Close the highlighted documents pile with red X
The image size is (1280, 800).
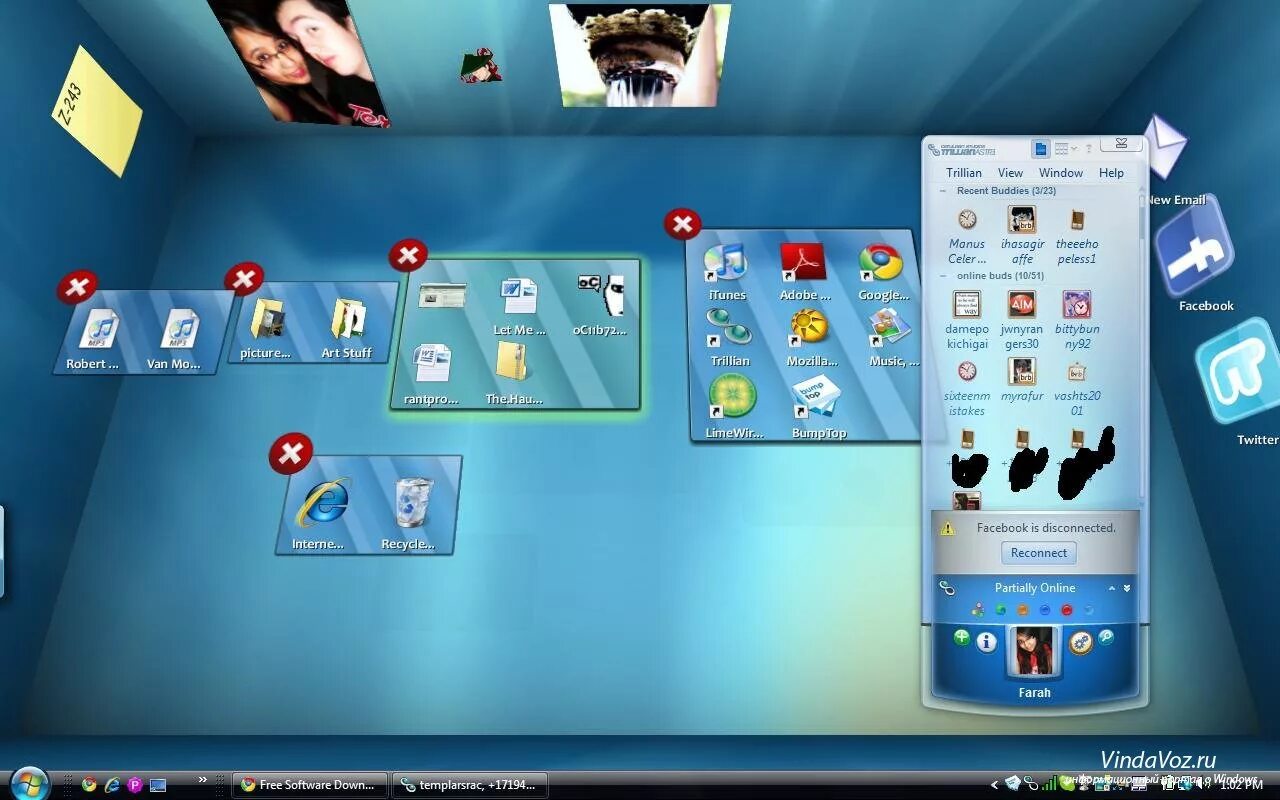click(x=408, y=255)
